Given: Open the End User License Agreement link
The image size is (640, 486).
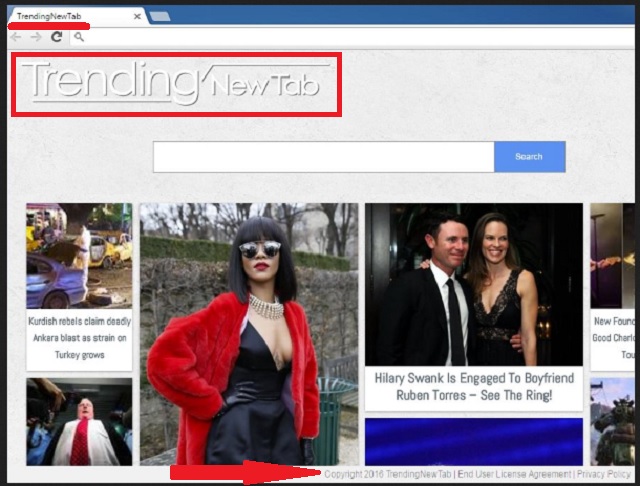Looking at the screenshot, I should [x=514, y=474].
